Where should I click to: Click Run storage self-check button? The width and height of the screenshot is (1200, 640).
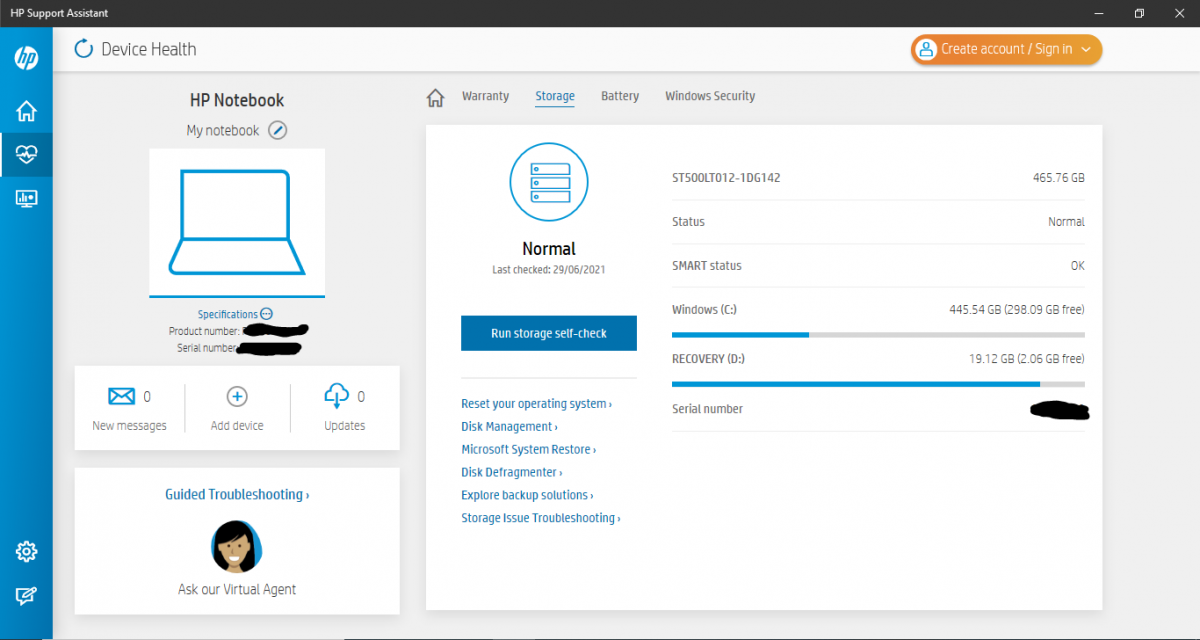click(549, 333)
